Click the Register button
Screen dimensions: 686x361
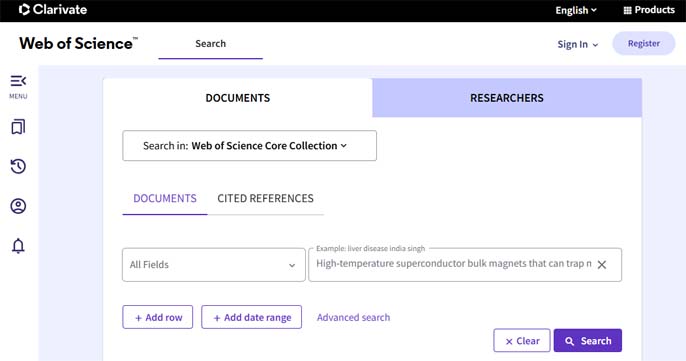click(x=644, y=43)
